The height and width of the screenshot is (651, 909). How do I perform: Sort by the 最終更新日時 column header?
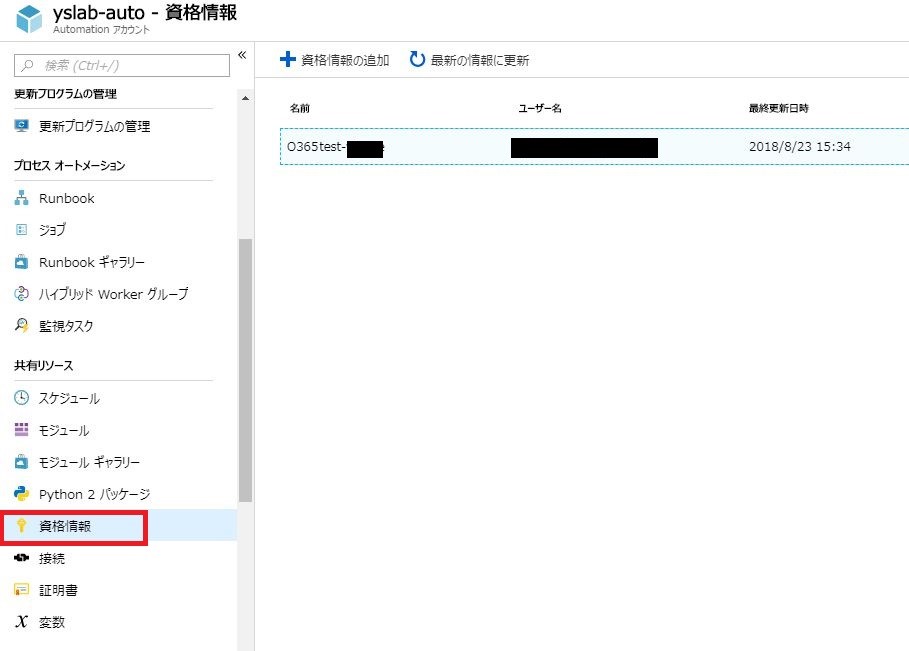pos(779,108)
